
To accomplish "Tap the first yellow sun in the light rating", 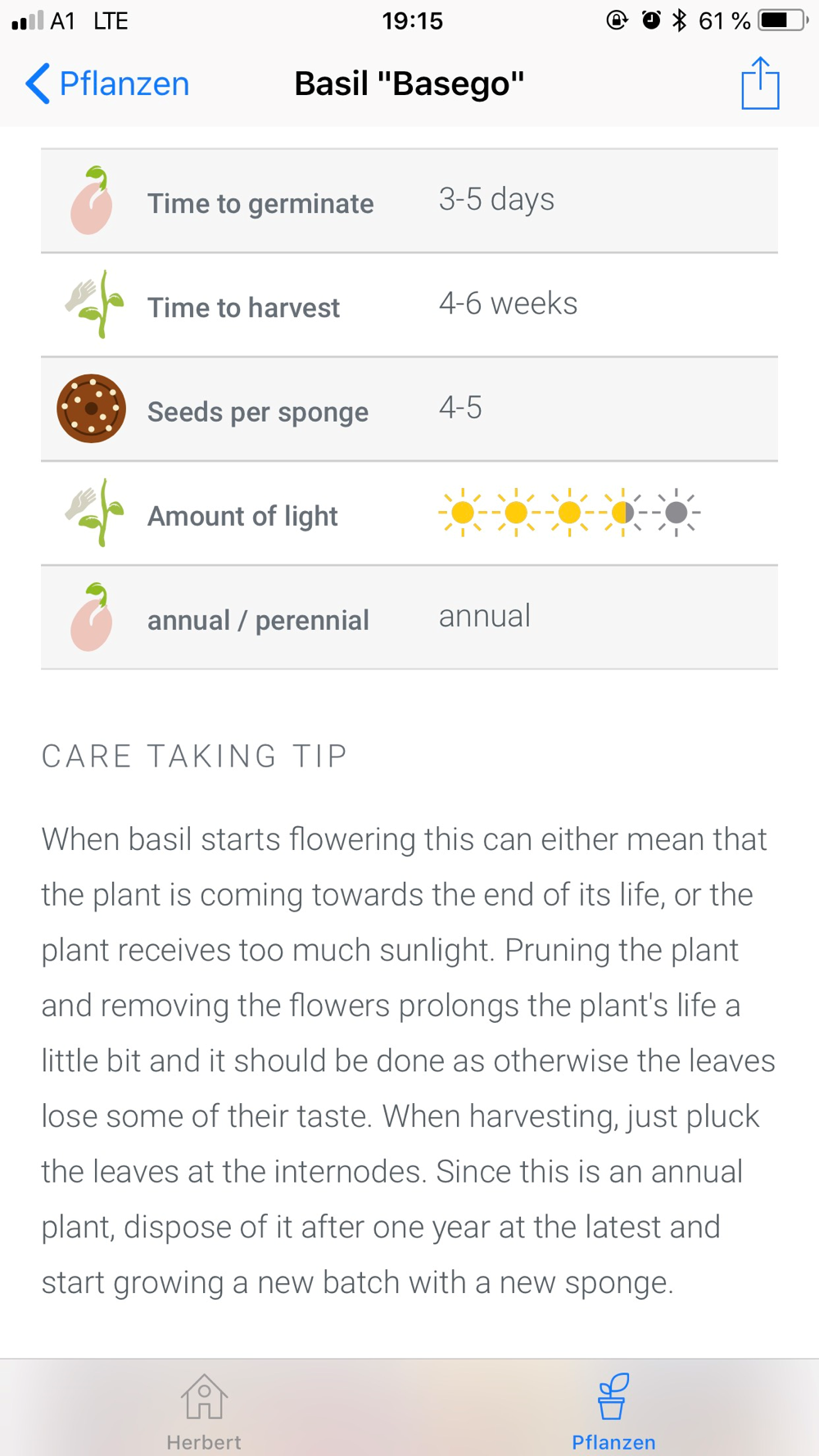I will tap(463, 513).
